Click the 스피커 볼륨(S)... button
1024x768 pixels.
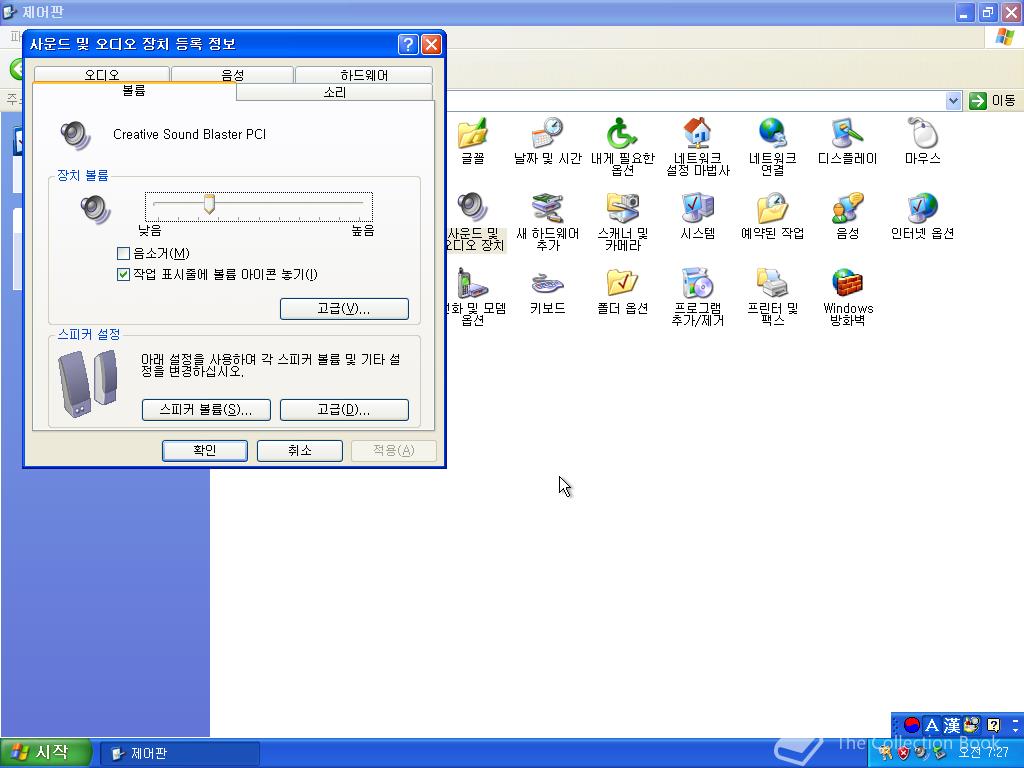pos(206,409)
